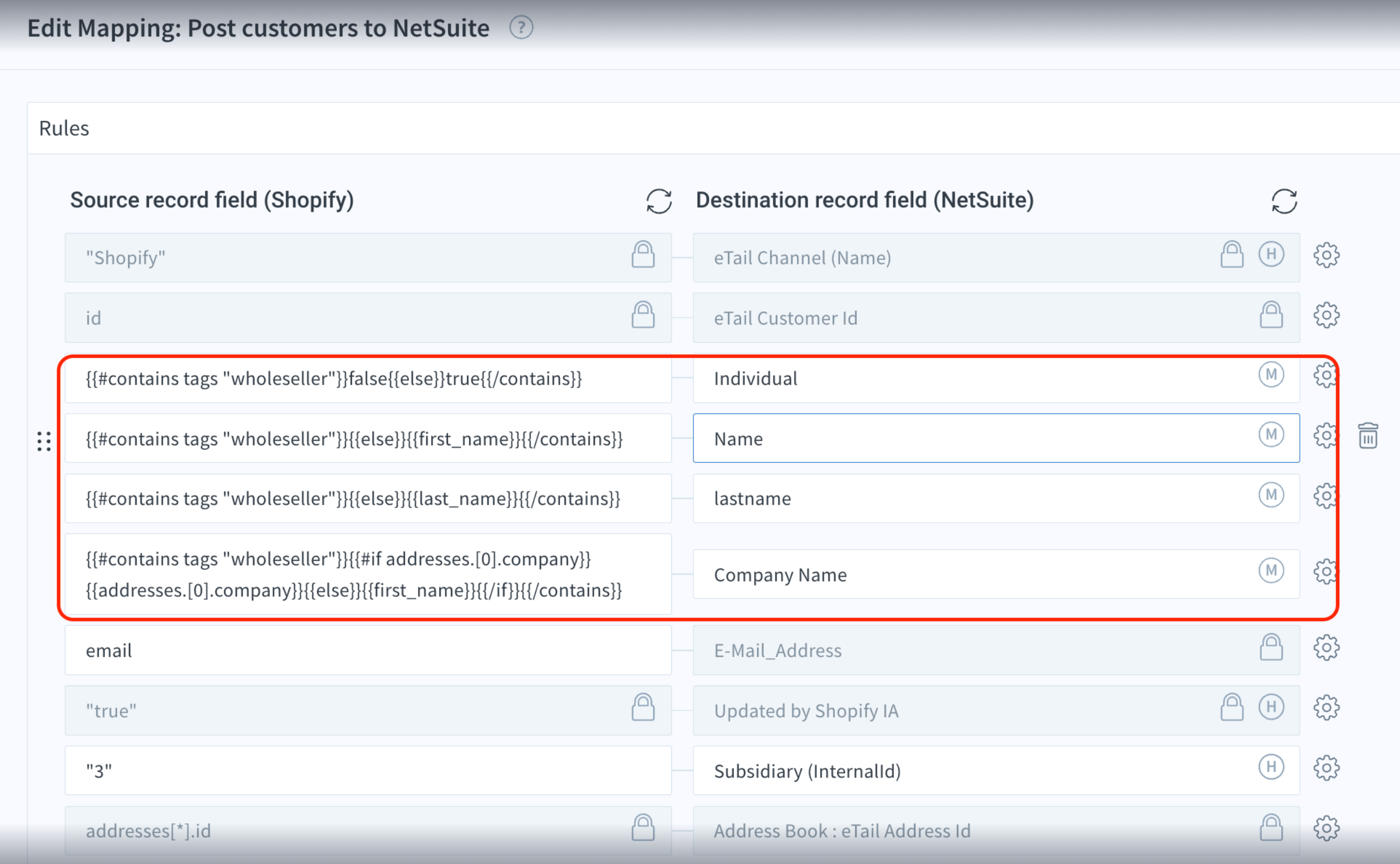Edit source expression ending with first_name contains
The height and width of the screenshot is (864, 1400).
tap(368, 438)
